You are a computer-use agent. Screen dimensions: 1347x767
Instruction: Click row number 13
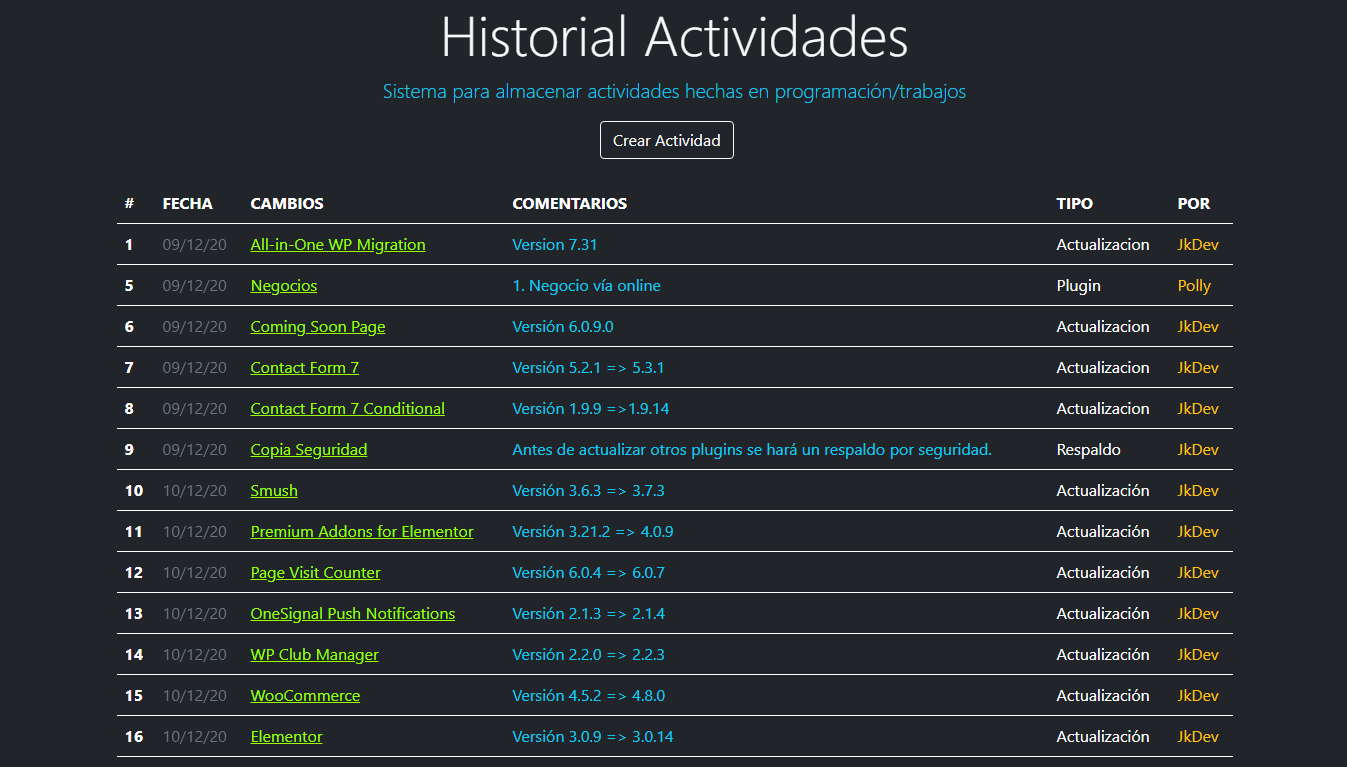tap(134, 614)
